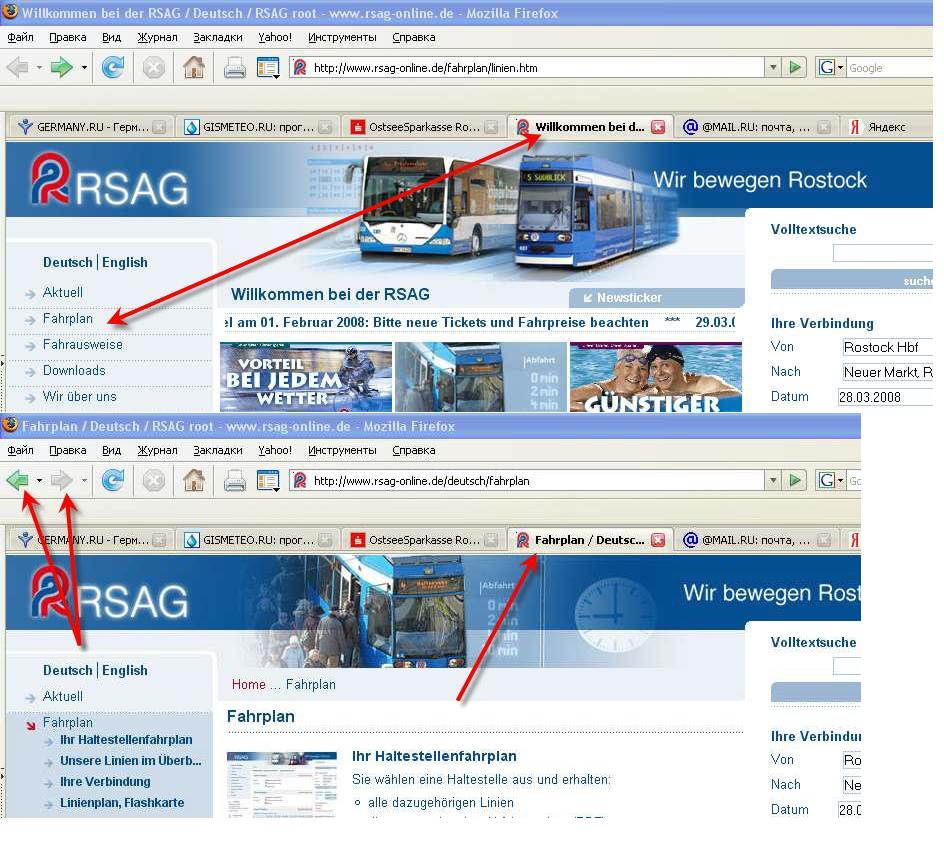Go to Home page in Willkommen window
The image size is (944, 843).
pos(194,67)
